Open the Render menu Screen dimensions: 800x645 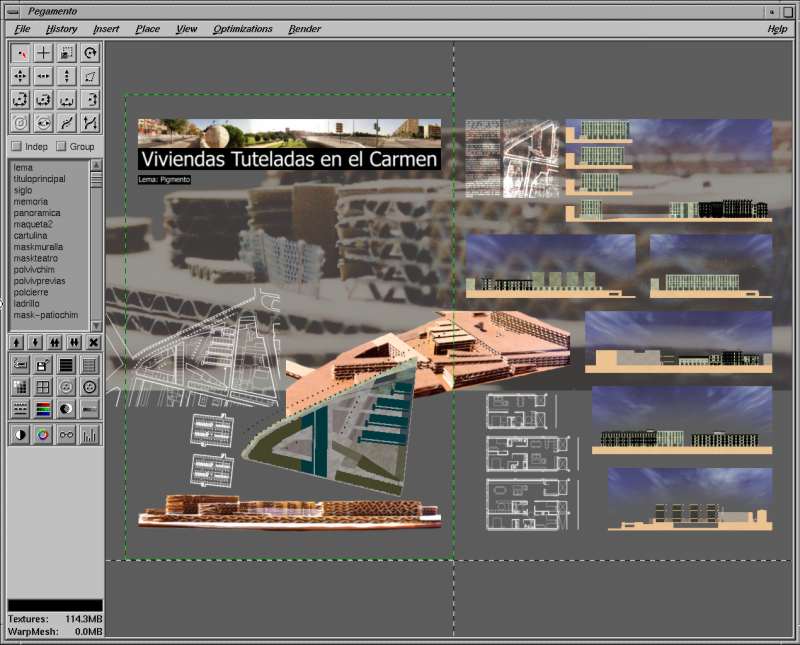click(304, 29)
